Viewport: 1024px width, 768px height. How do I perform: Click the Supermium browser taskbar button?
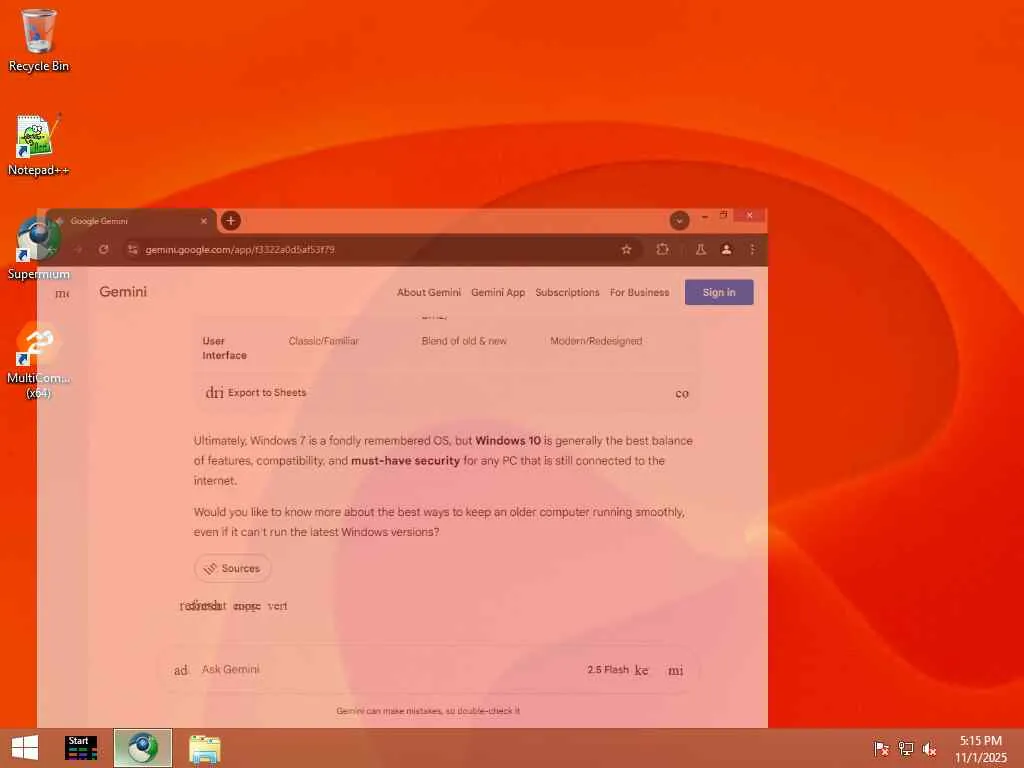point(143,748)
